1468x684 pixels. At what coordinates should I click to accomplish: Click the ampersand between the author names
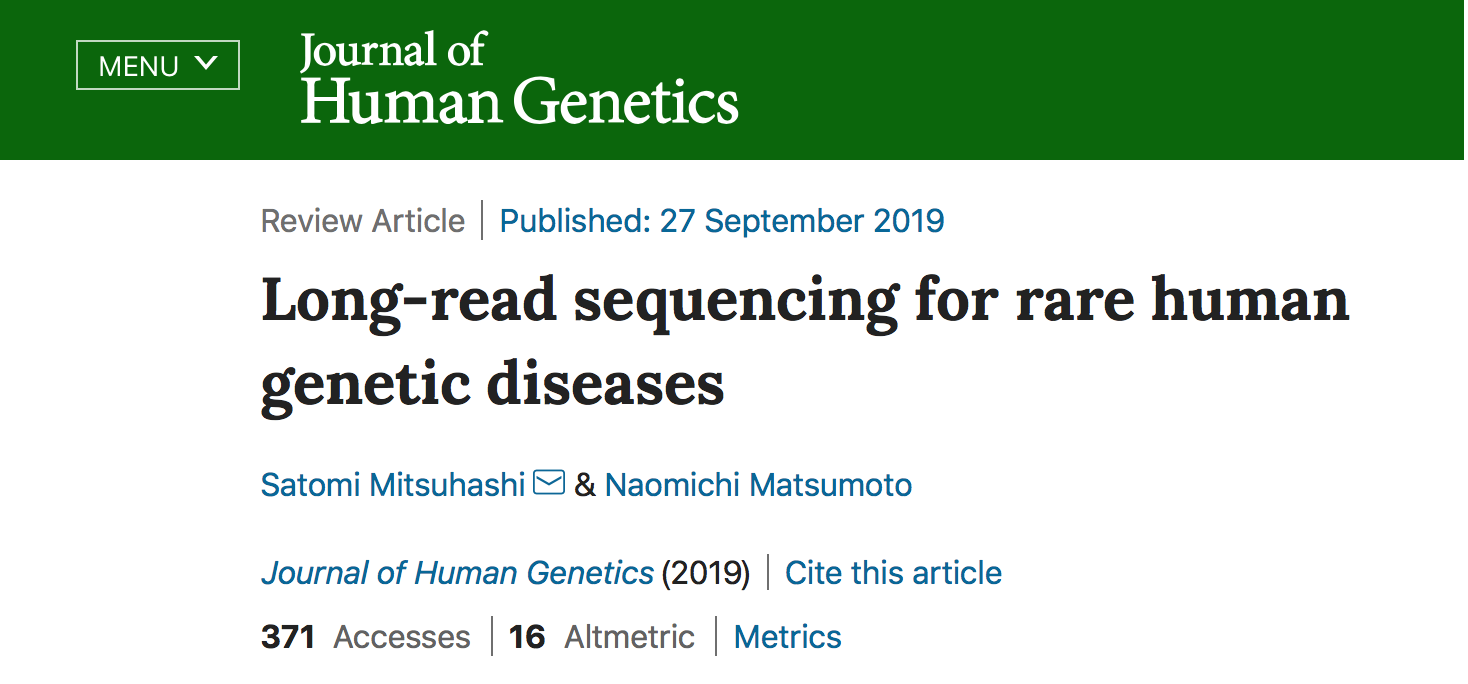pos(585,485)
